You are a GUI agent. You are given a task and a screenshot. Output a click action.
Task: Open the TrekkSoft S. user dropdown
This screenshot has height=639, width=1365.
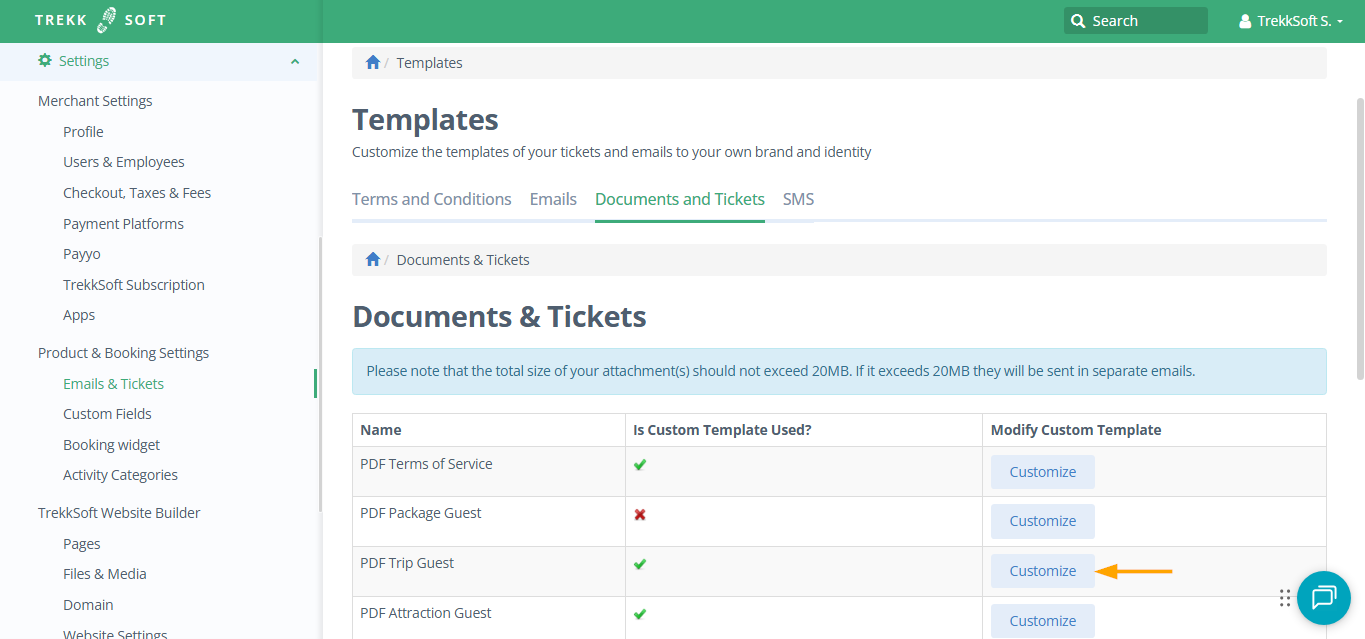click(x=1290, y=21)
